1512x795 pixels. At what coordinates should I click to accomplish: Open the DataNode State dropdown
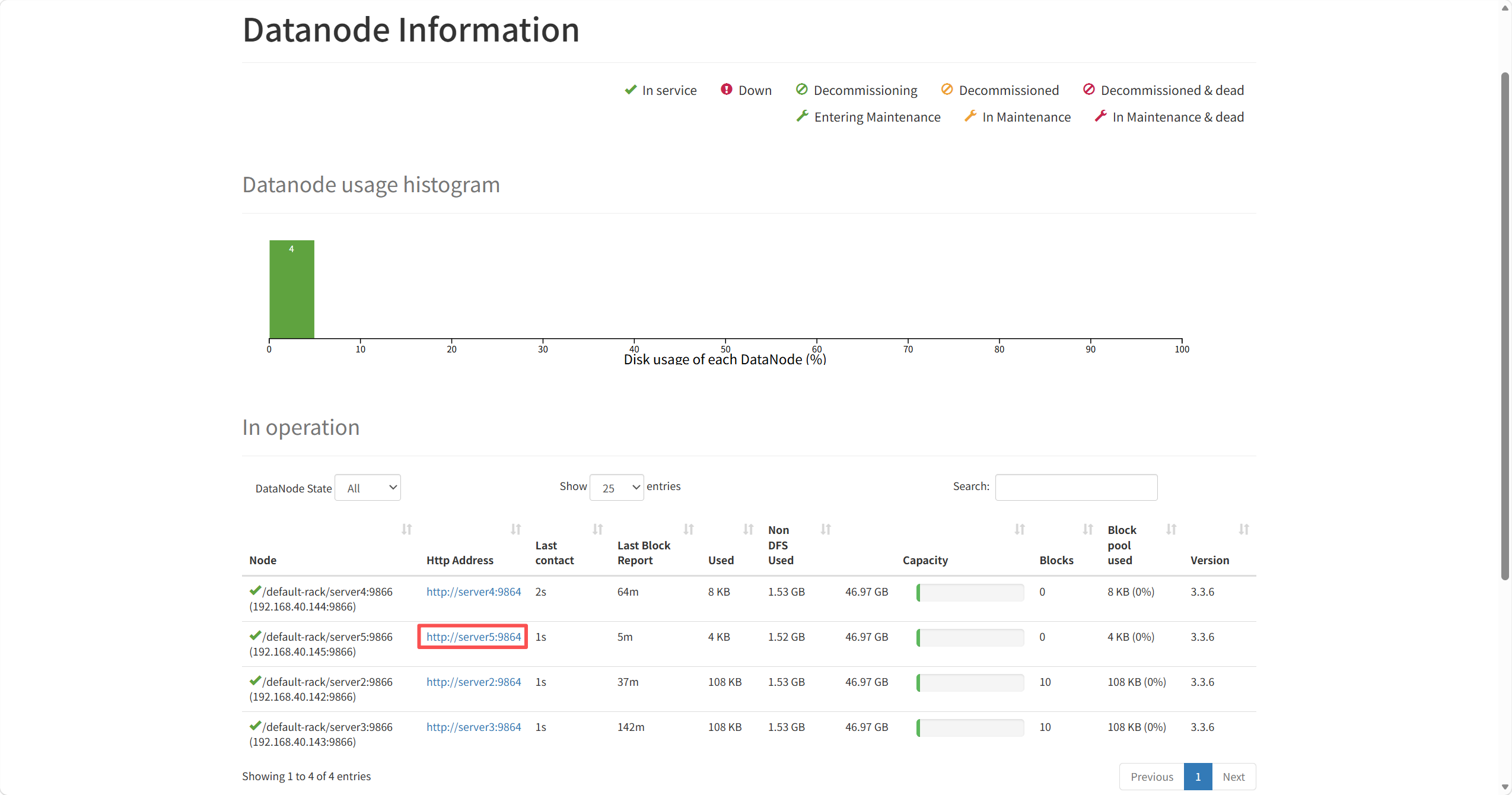coord(368,488)
